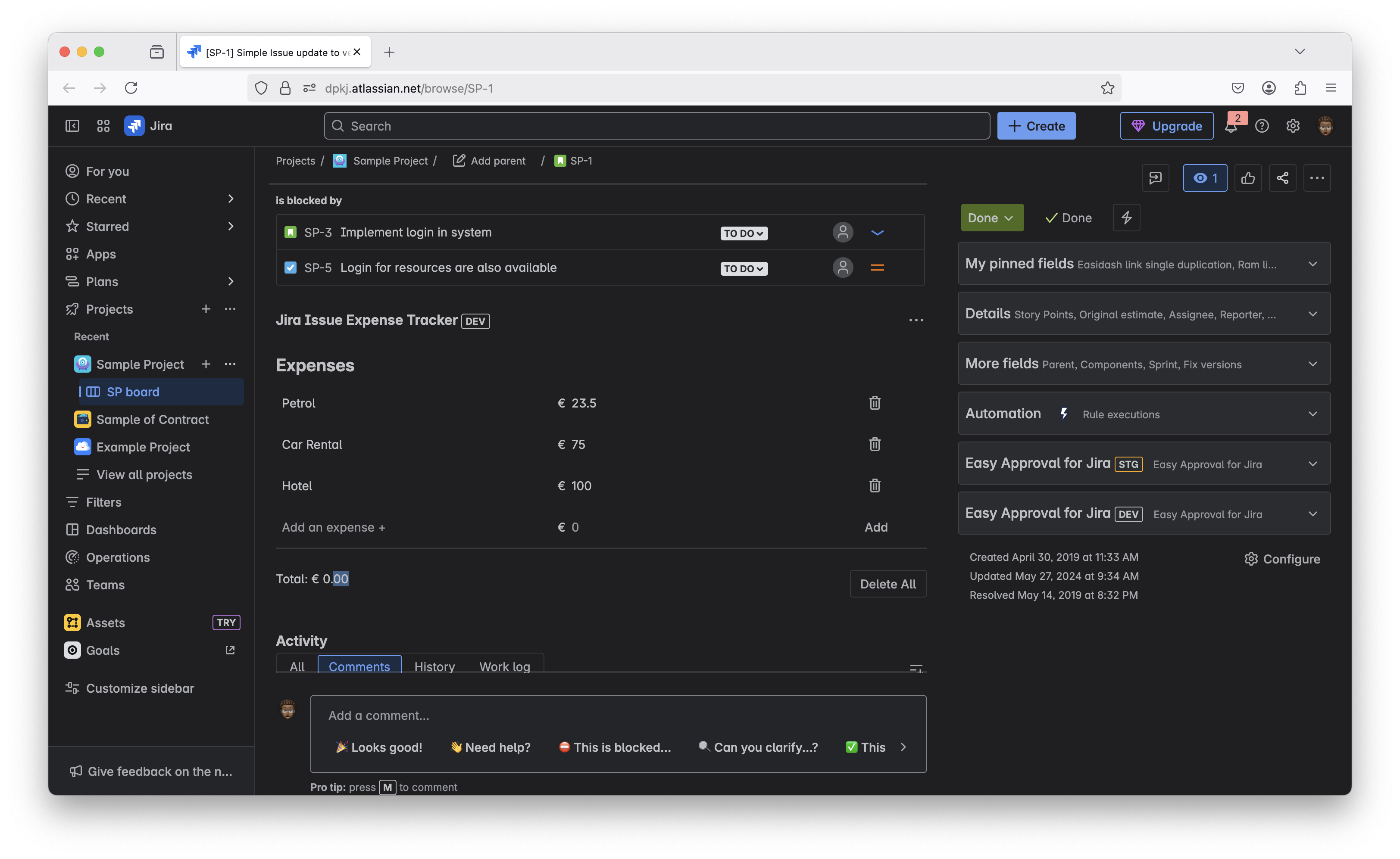Open the Done status dropdown

click(991, 218)
